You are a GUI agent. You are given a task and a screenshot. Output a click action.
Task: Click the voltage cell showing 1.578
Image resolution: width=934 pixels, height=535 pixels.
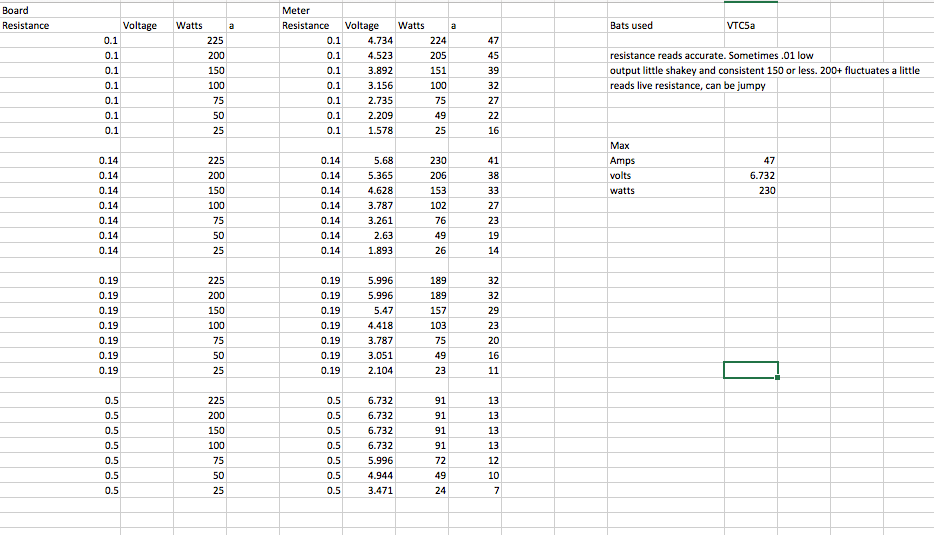coord(367,131)
